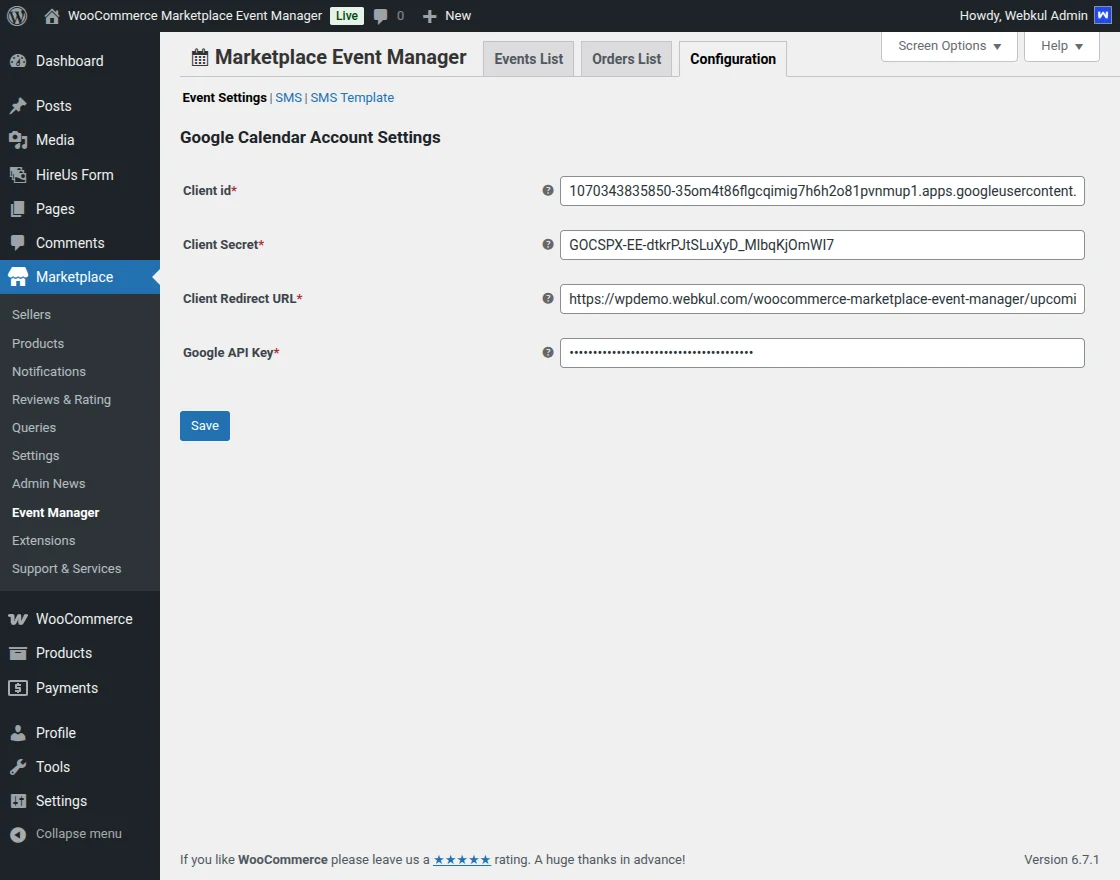Switch to the Orders List tab
Screen dimensions: 1120x880
click(625, 59)
